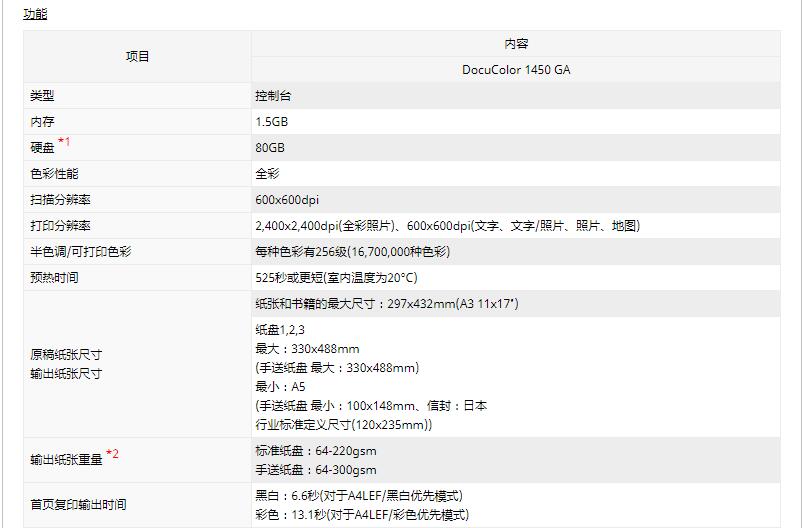Viewport: 803px width, 528px height.
Task: Click the 类型 row label
Action: coord(42,96)
